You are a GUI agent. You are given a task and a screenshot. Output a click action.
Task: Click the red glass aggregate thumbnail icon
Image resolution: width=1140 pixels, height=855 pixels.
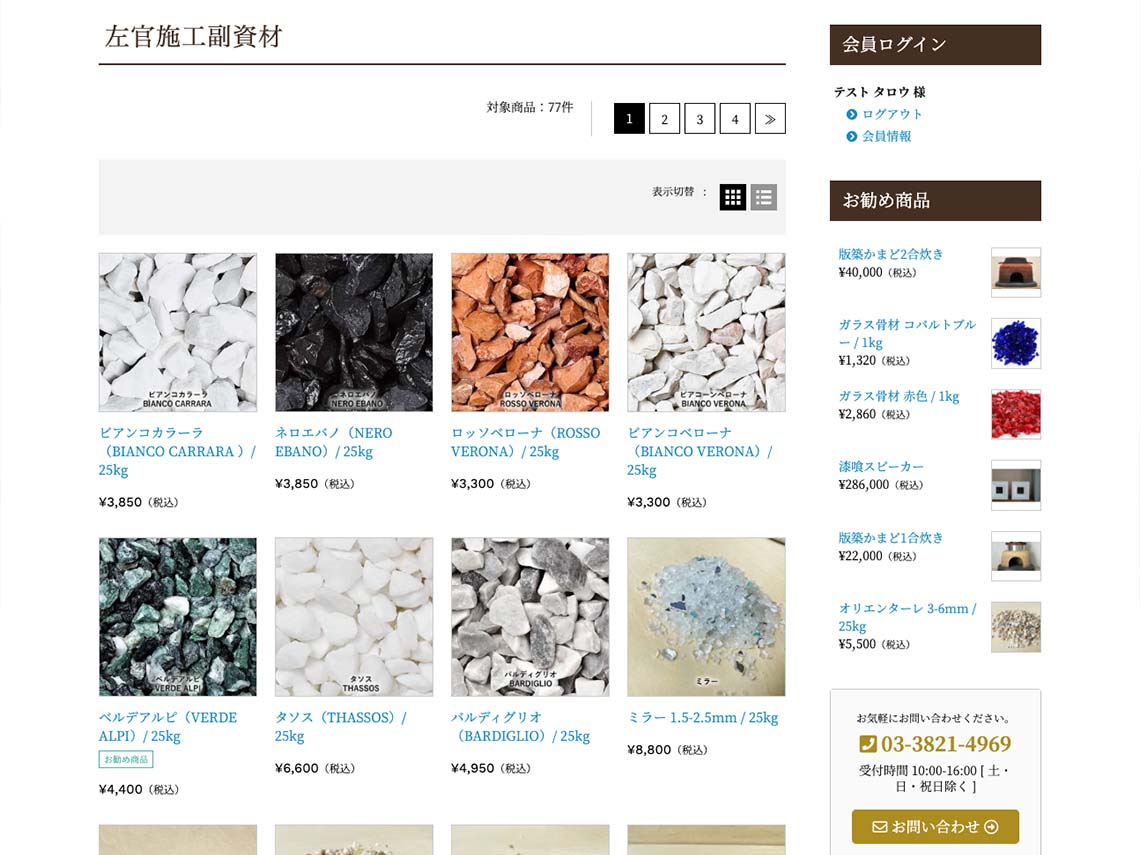[1015, 414]
